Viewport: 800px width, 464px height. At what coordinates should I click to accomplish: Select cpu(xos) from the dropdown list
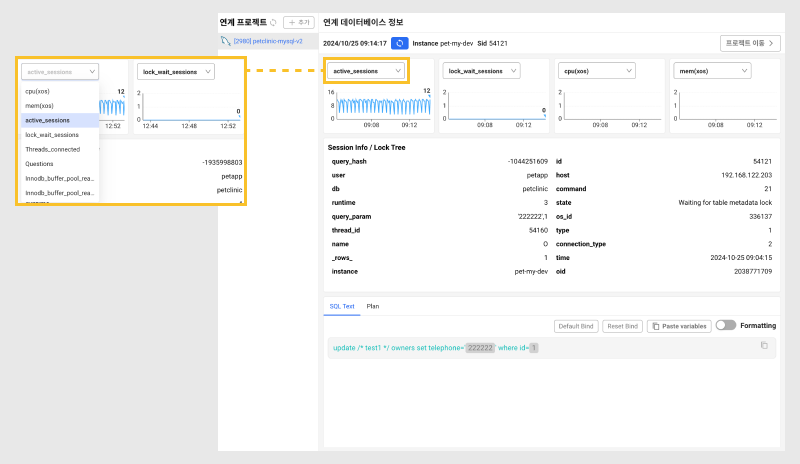(x=59, y=91)
